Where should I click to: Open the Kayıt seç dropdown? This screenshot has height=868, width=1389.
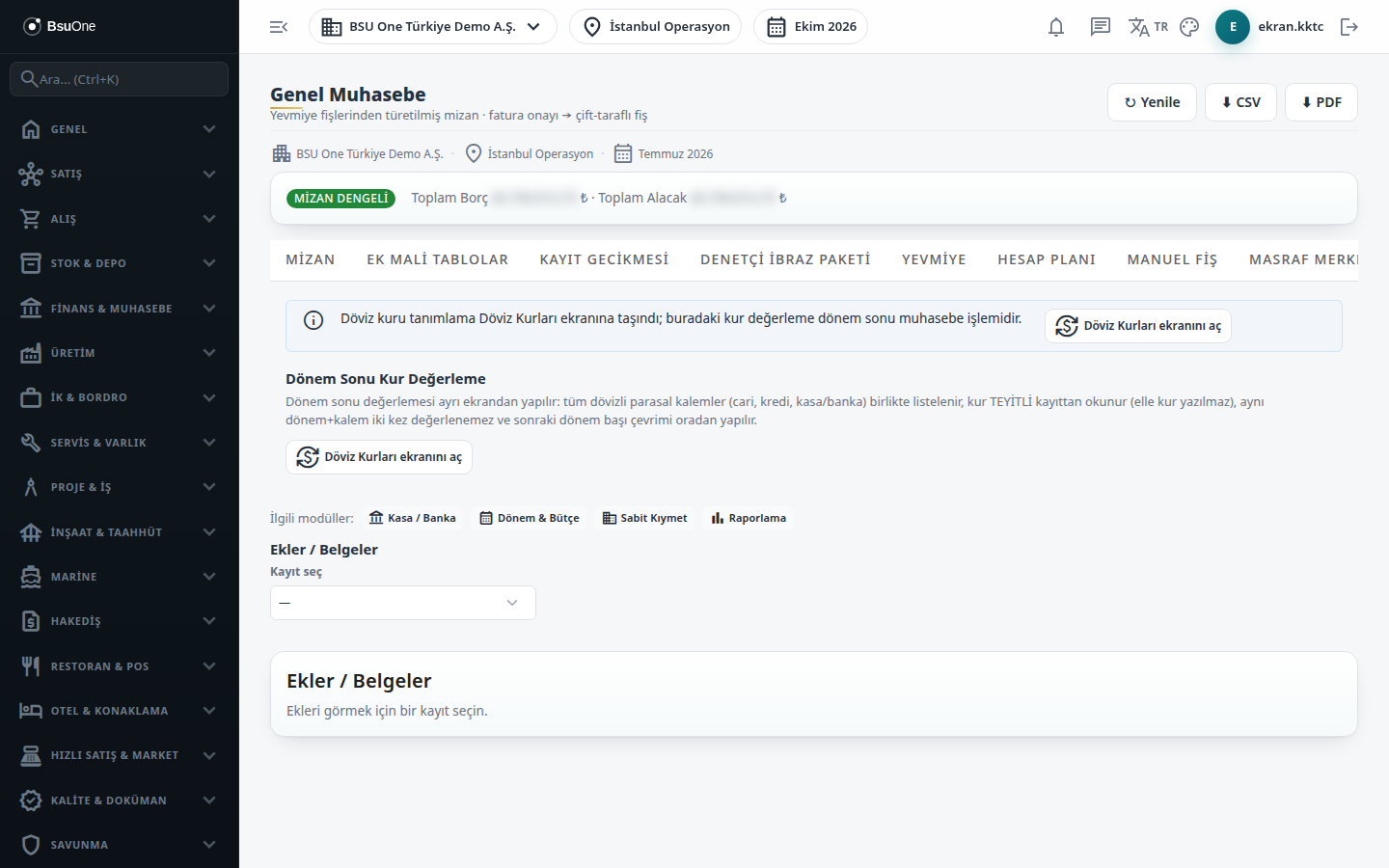click(x=403, y=603)
